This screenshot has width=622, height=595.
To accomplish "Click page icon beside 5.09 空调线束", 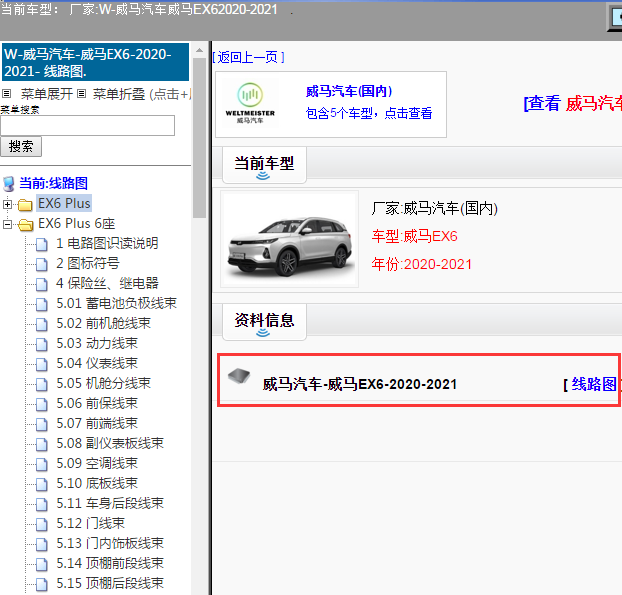I will tap(42, 464).
